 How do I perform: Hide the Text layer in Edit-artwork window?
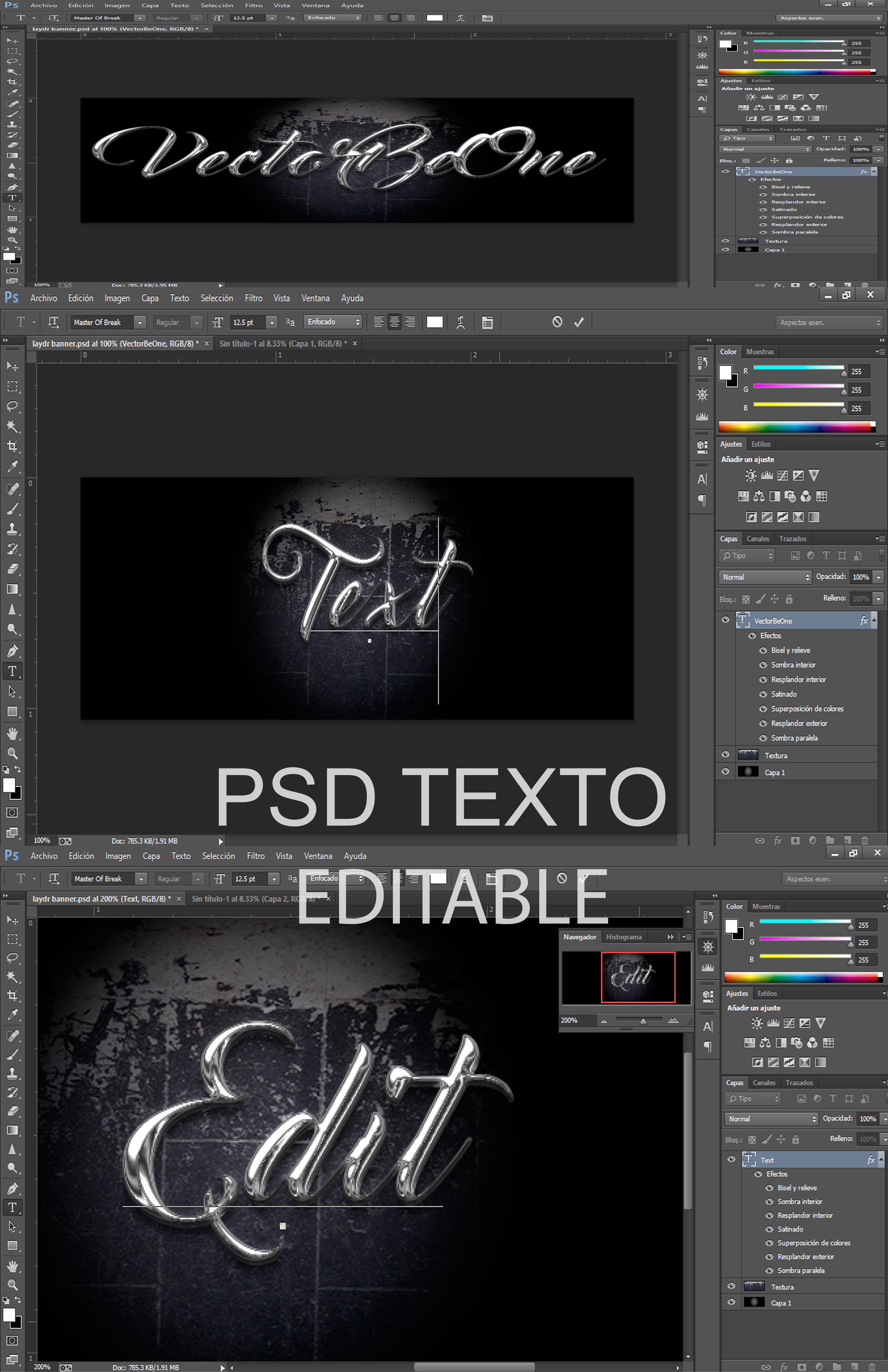coord(731,1159)
